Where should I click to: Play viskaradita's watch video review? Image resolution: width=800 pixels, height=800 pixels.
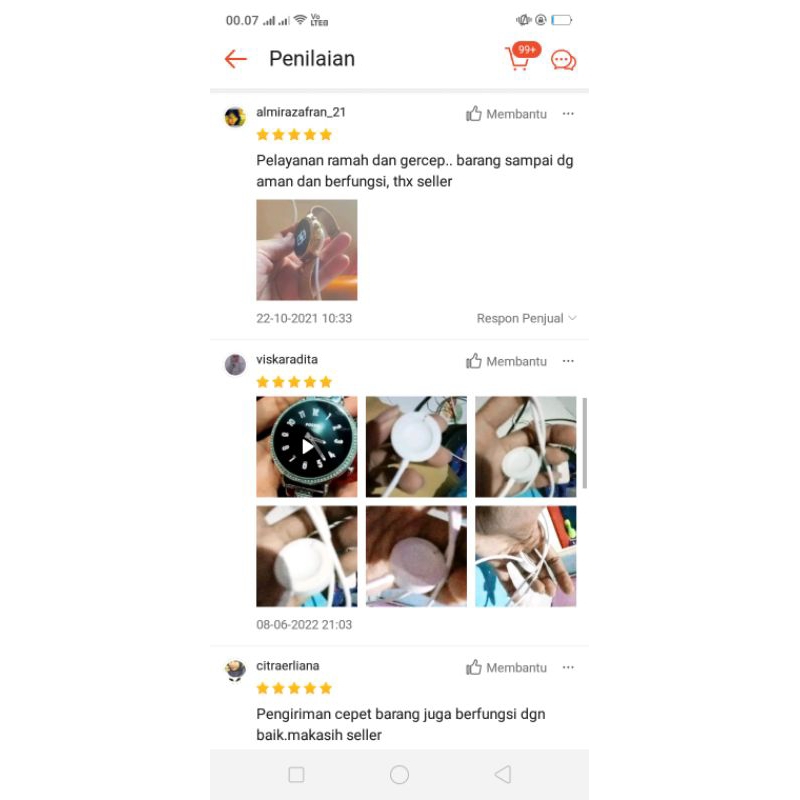coord(307,446)
